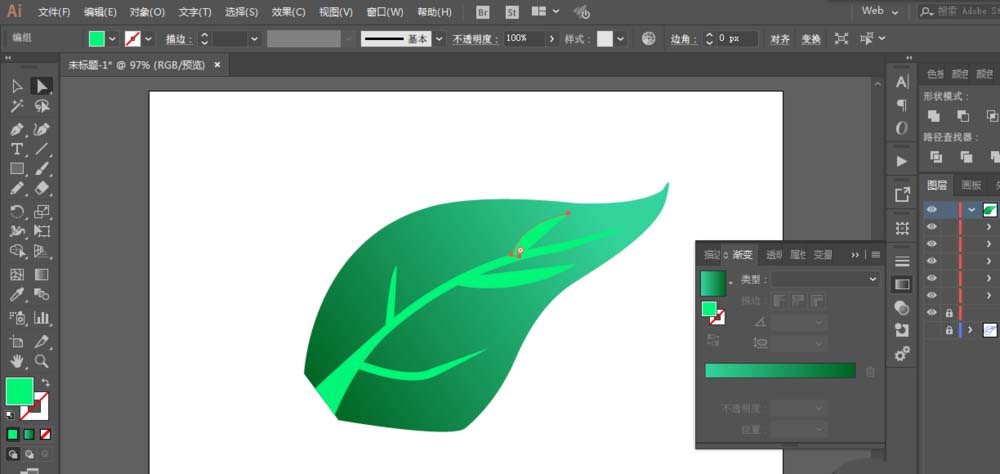The height and width of the screenshot is (474, 1000).
Task: Hide the top layer with leaf thumbnail
Action: pos(932,209)
